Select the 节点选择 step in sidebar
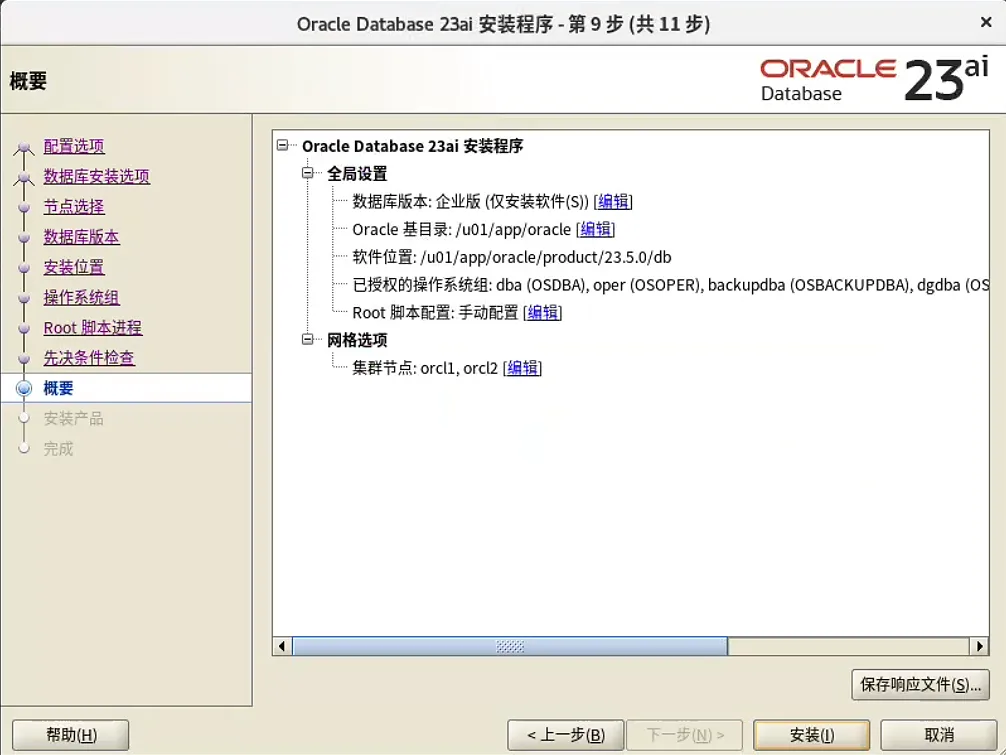 coord(72,206)
